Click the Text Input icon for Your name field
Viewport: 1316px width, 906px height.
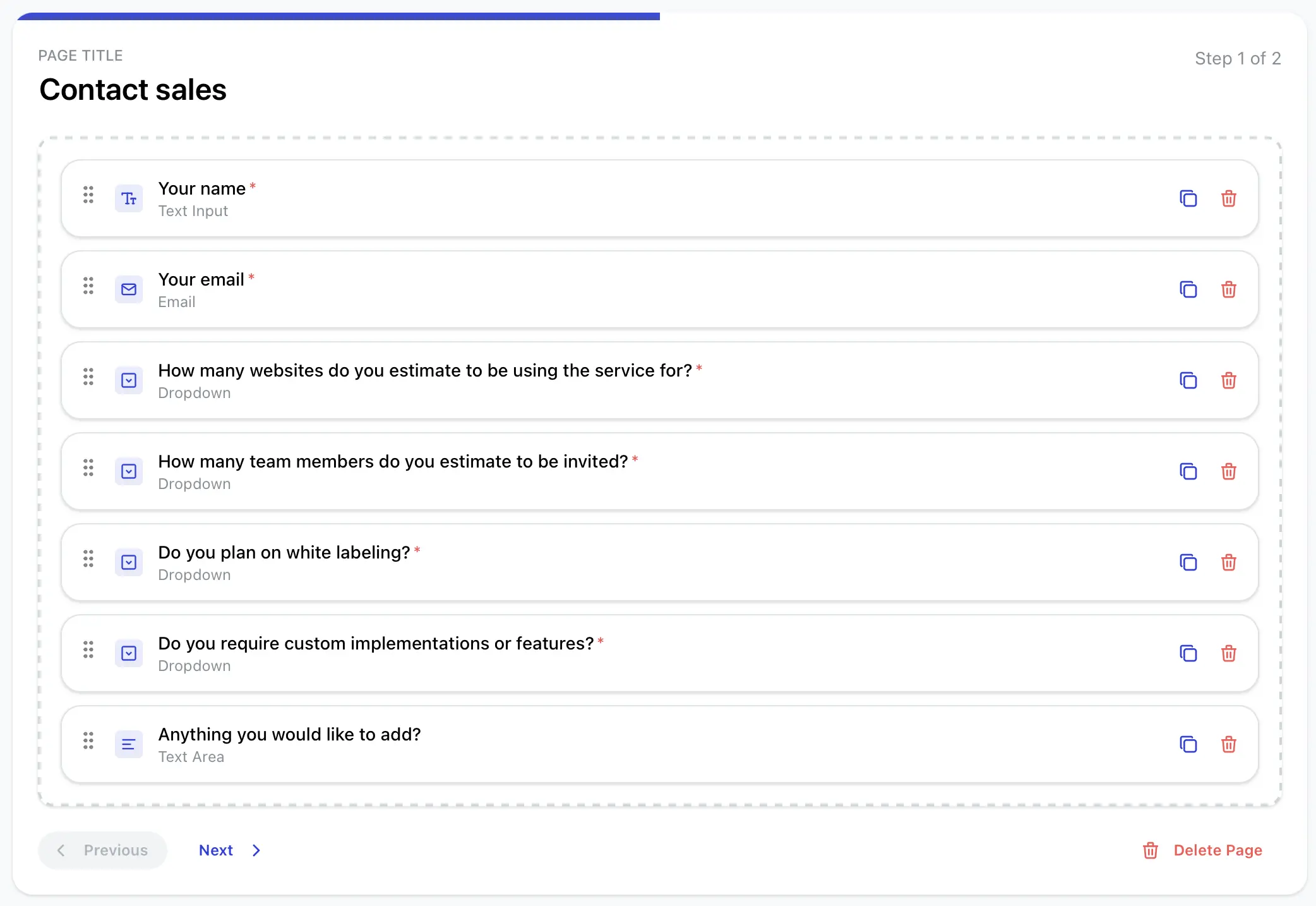click(x=128, y=198)
